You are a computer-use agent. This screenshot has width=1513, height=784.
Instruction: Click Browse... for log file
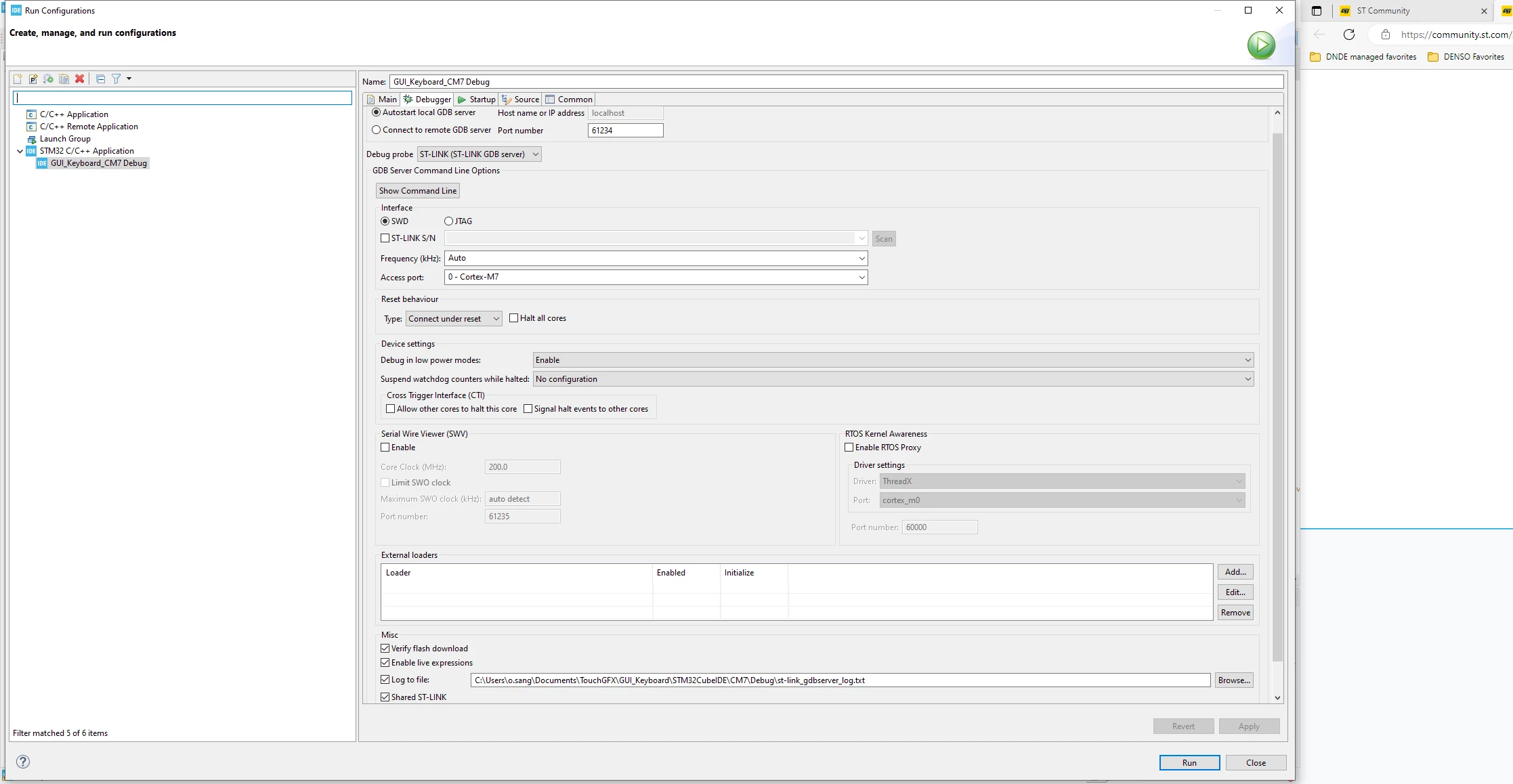(x=1234, y=680)
